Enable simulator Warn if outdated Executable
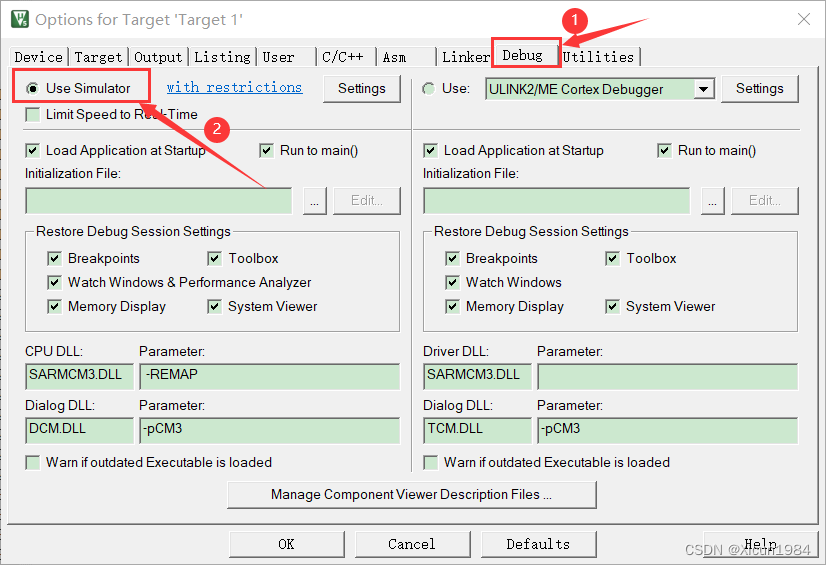The width and height of the screenshot is (826, 565). point(33,463)
